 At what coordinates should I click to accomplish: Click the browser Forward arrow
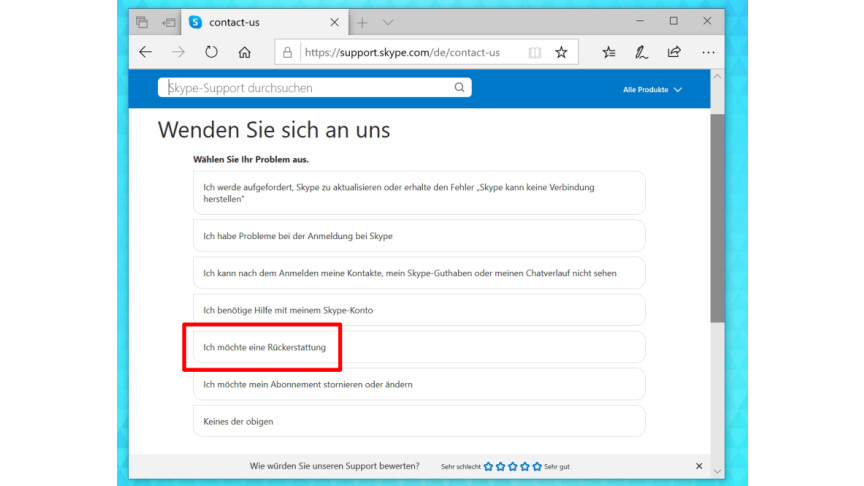tap(178, 52)
